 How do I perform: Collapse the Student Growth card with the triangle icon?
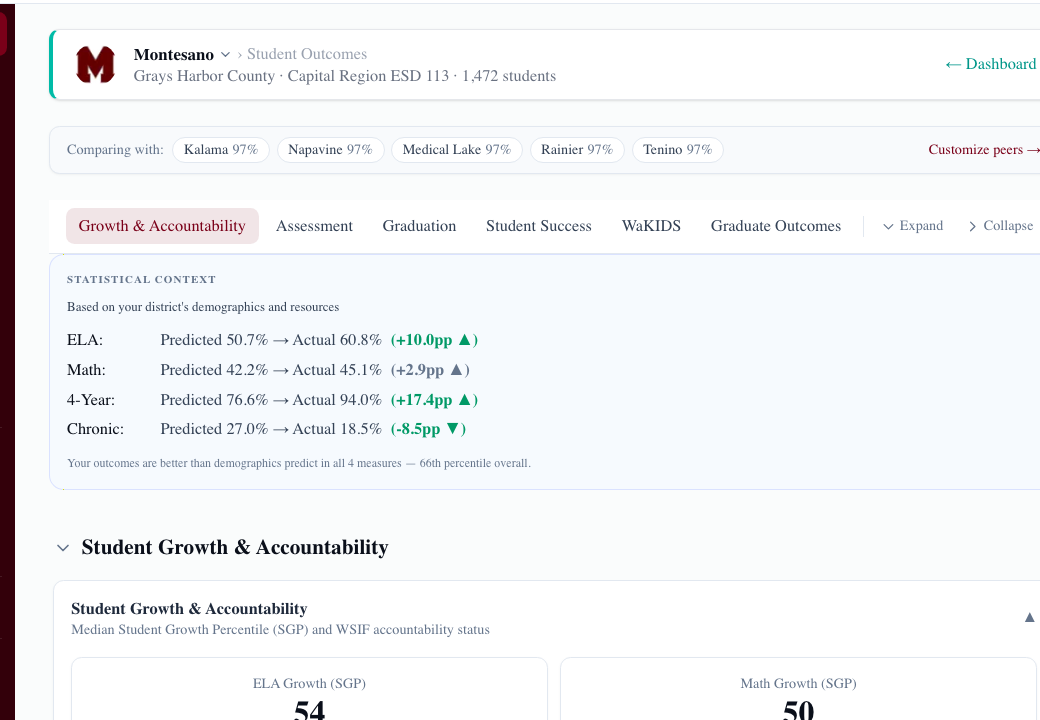tap(1029, 617)
